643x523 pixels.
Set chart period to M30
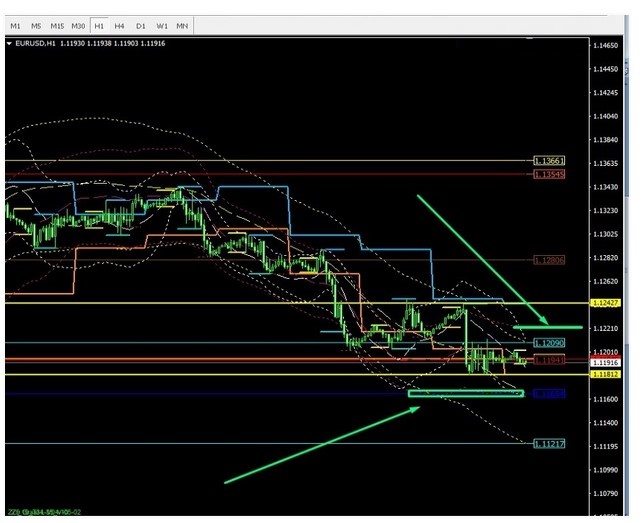[x=79, y=24]
